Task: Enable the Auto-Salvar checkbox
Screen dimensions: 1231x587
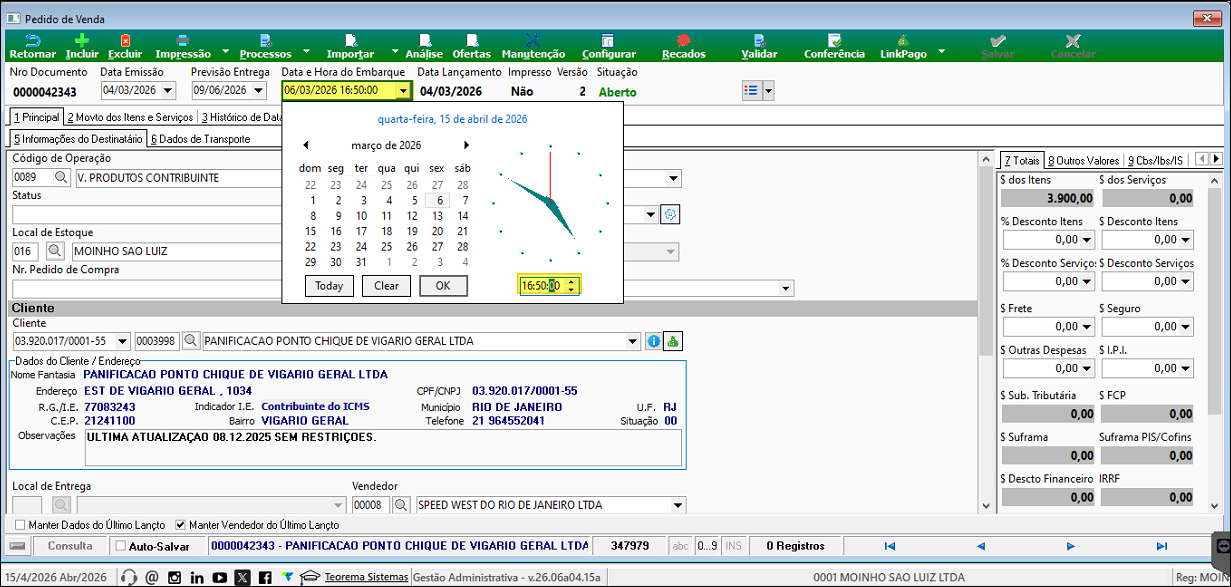Action: (121, 546)
